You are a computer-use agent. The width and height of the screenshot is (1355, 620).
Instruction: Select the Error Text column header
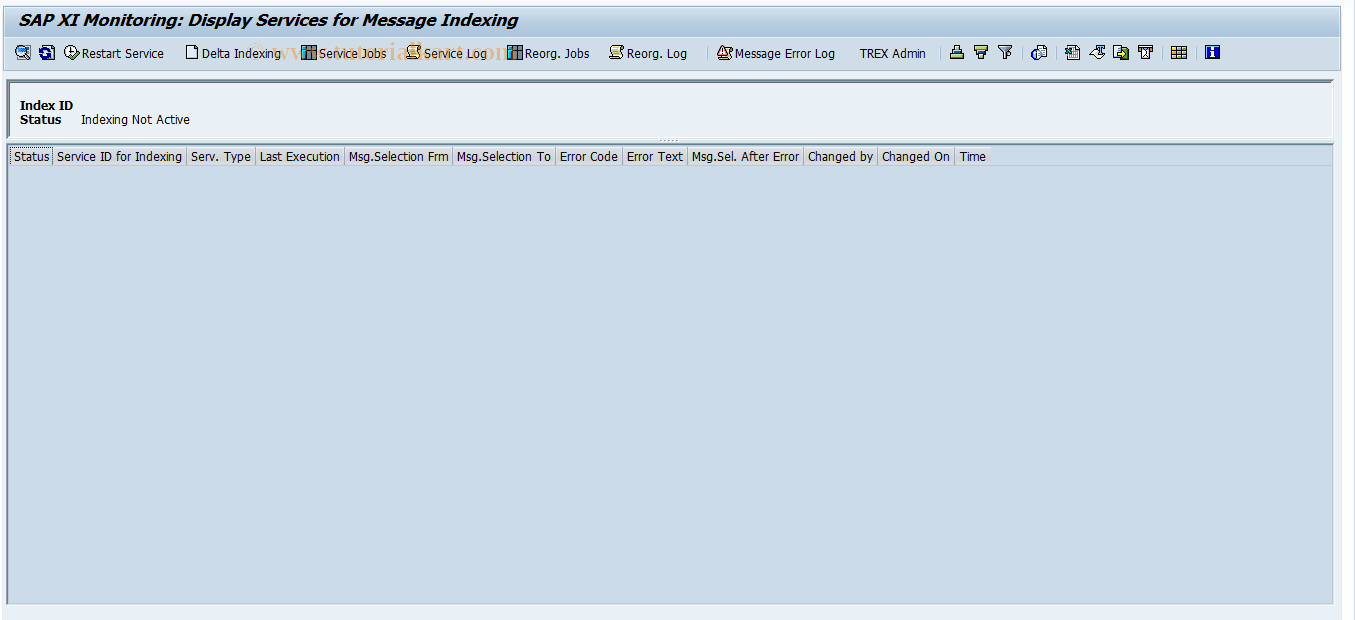655,156
